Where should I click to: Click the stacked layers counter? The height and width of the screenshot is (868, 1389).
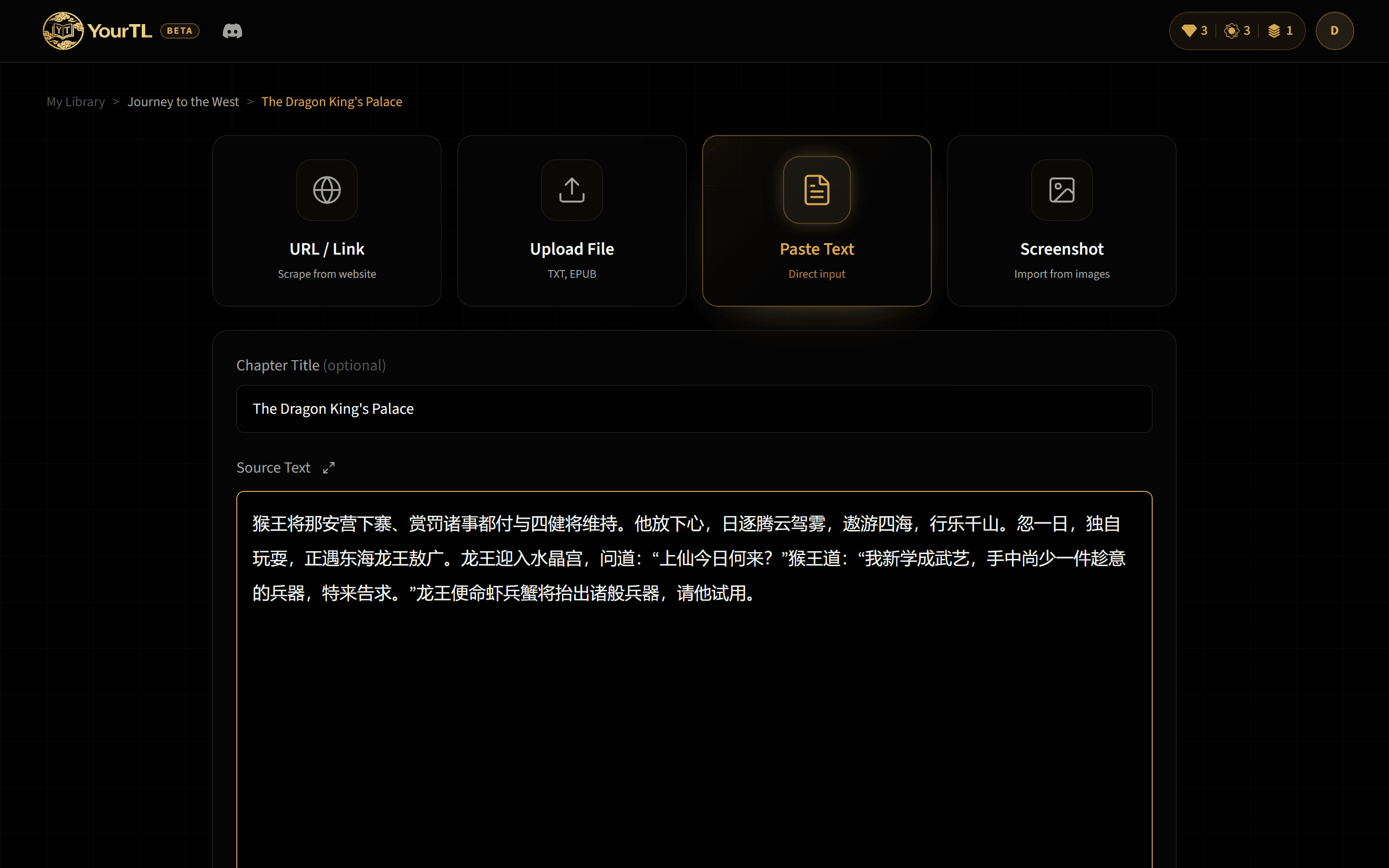[1280, 31]
